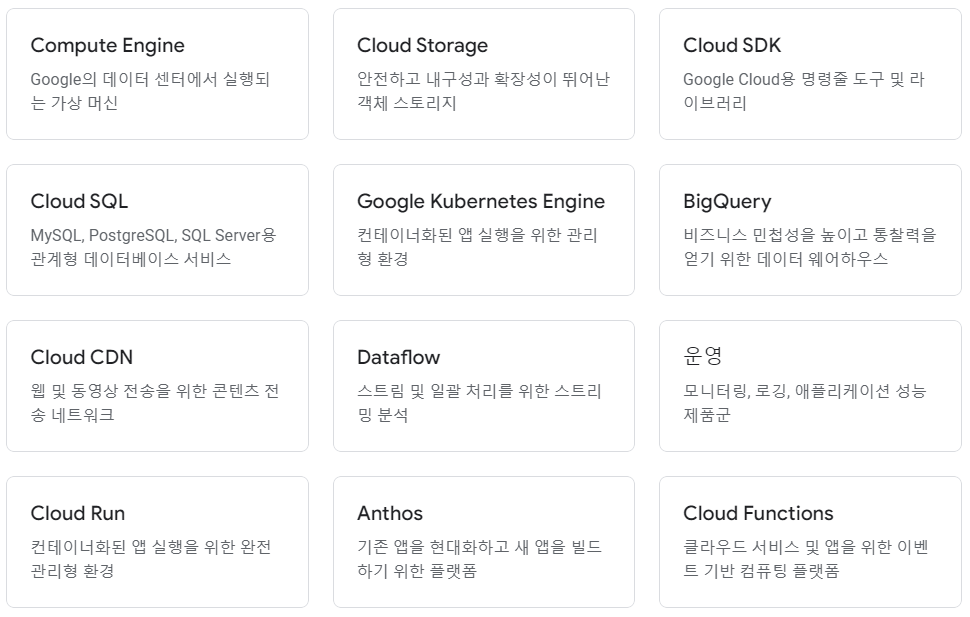Click description 'Google의 데이터 센터에서 실행되는 가상 머신'
The height and width of the screenshot is (617, 970).
click(150, 91)
